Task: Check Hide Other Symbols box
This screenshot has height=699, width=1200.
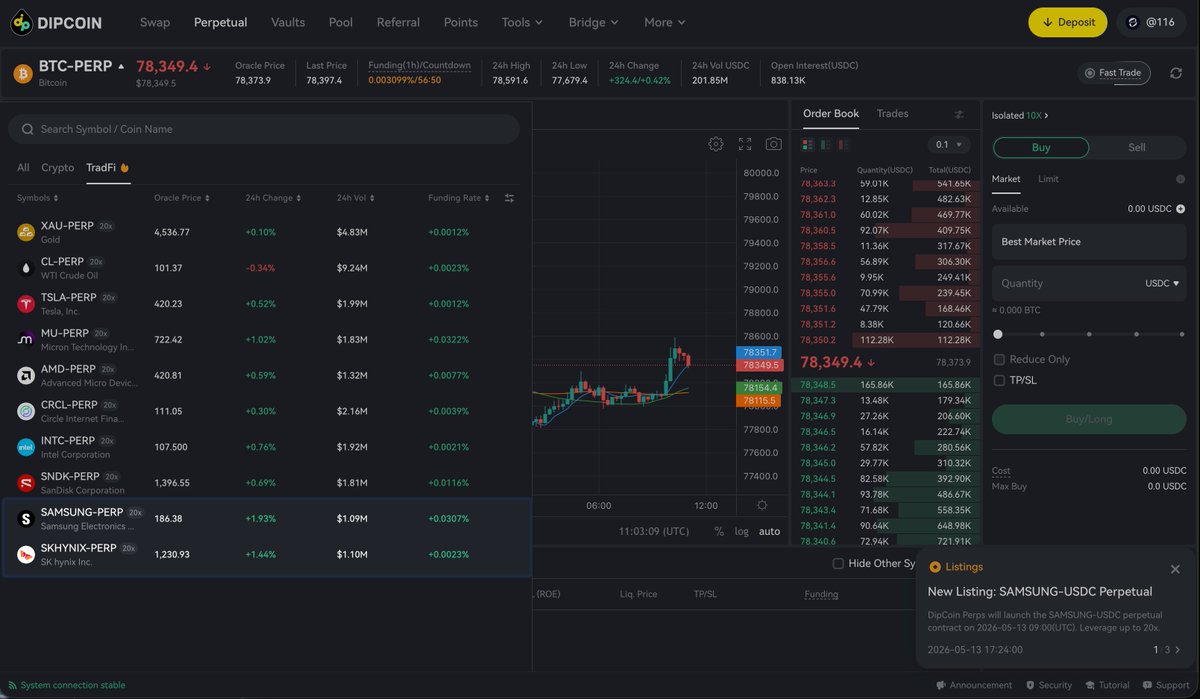Action: pos(838,564)
